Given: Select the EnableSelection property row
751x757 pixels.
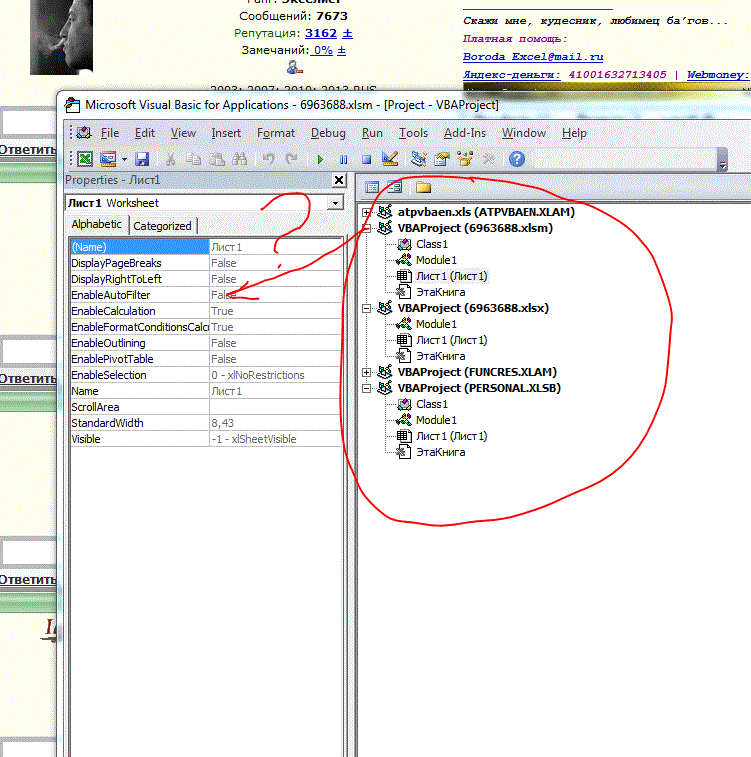Looking at the screenshot, I should 206,375.
